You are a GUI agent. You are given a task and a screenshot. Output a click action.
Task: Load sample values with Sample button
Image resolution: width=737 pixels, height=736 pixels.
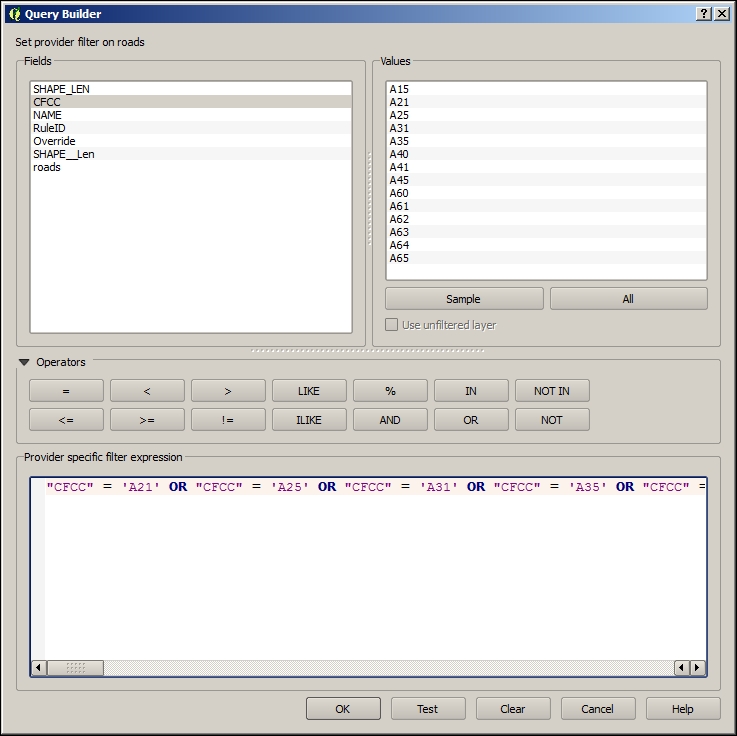(464, 299)
